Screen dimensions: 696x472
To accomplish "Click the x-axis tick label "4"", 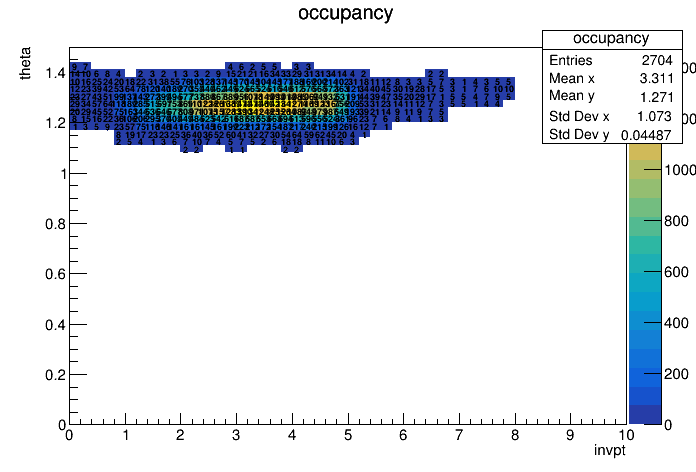I will tap(292, 435).
